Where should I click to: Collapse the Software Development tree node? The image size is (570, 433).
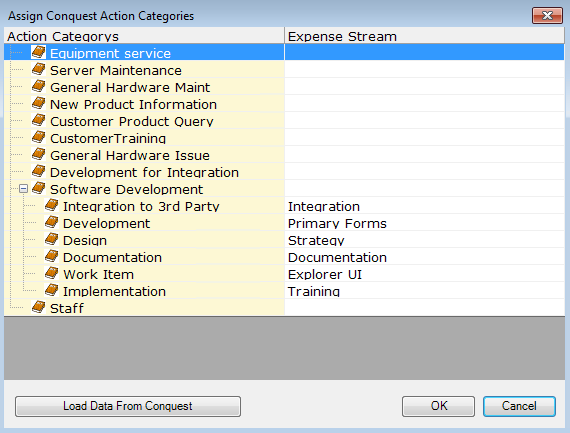coord(23,189)
